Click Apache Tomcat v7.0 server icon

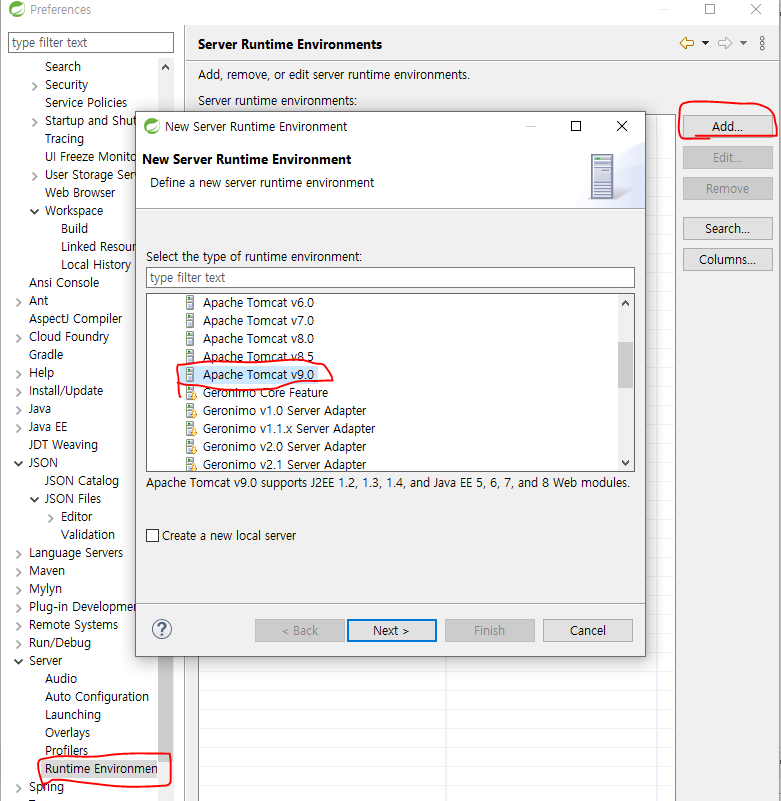(190, 321)
